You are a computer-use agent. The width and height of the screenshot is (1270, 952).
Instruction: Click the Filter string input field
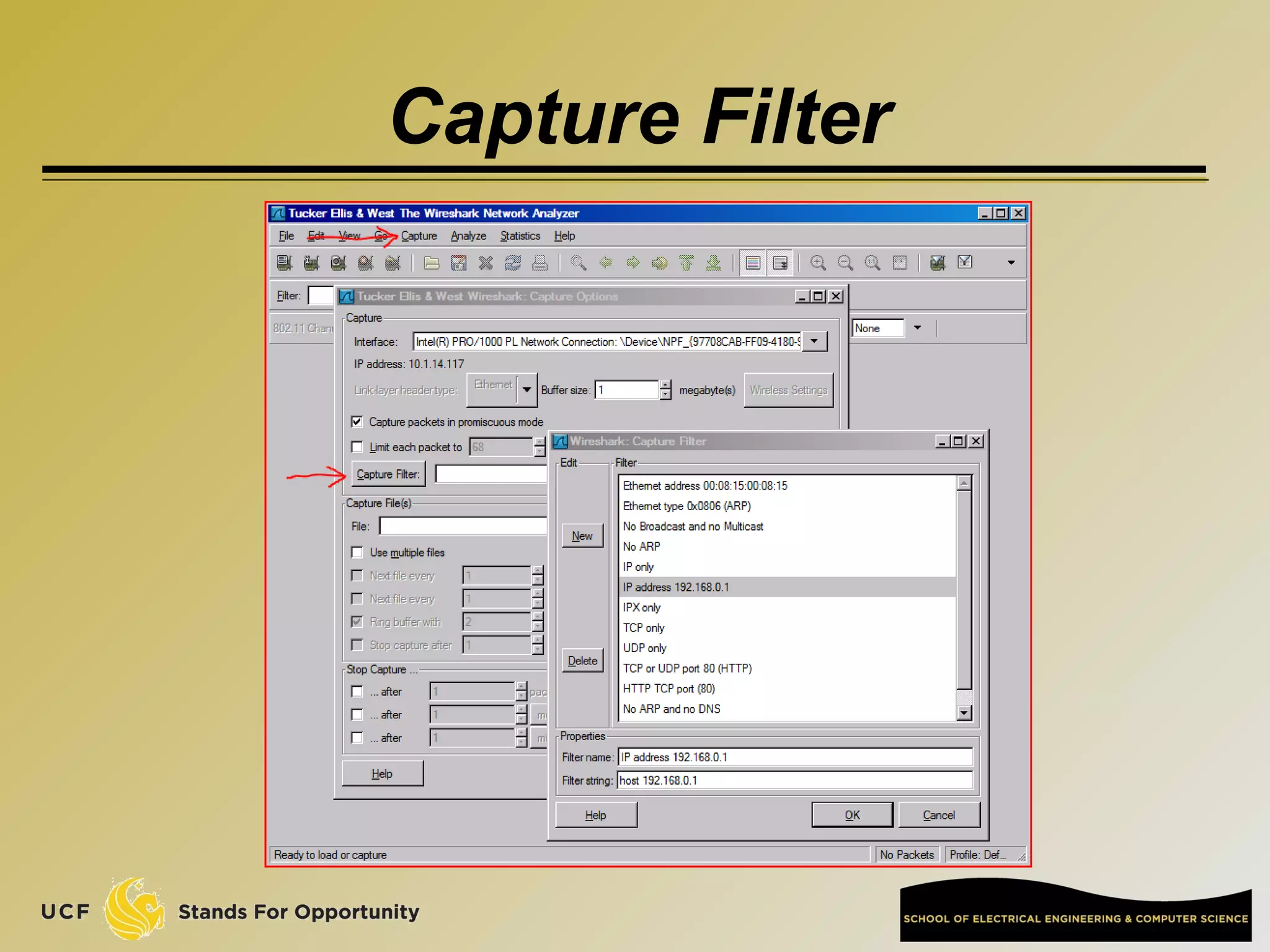(796, 780)
